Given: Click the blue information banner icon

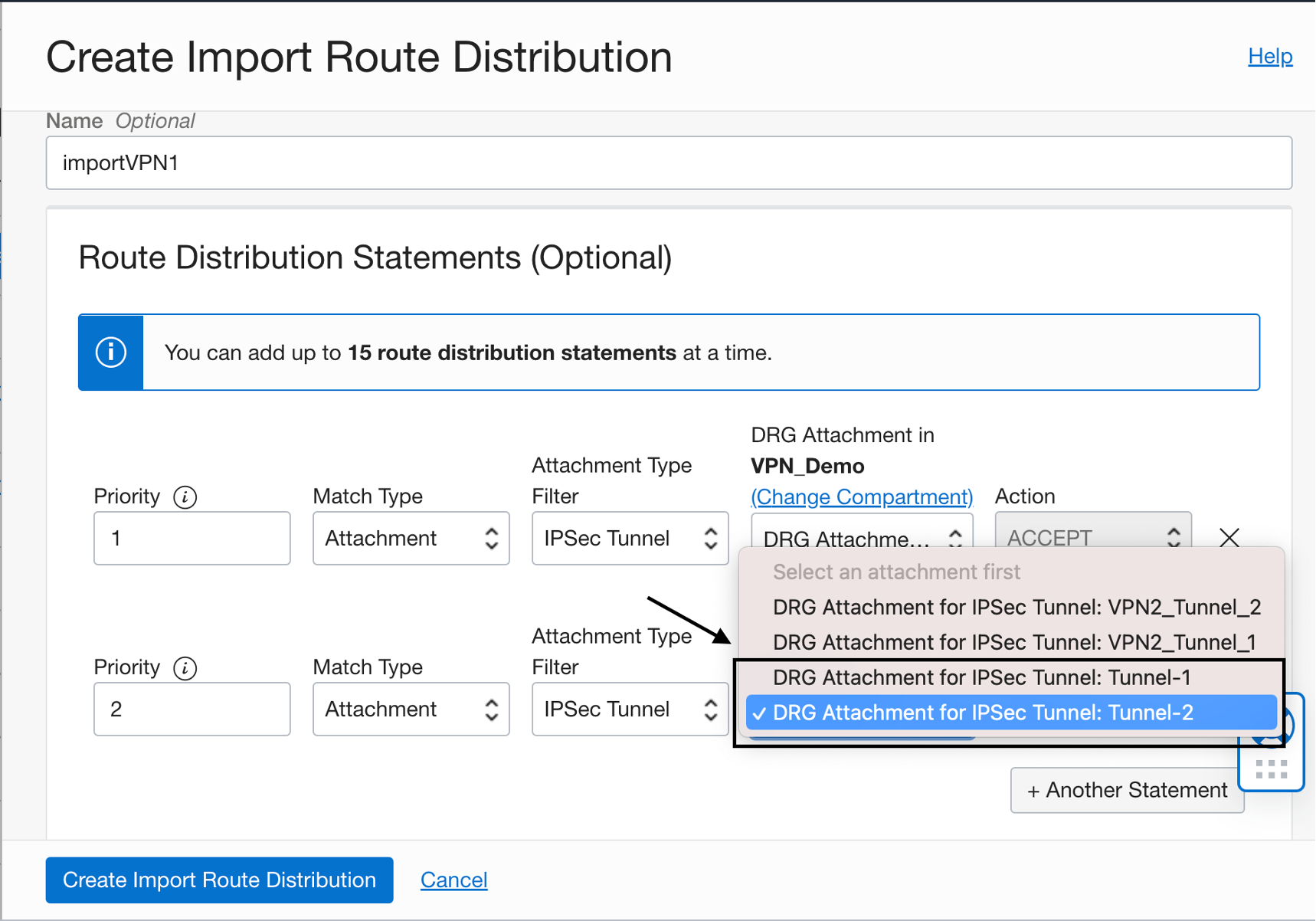Looking at the screenshot, I should 111,352.
